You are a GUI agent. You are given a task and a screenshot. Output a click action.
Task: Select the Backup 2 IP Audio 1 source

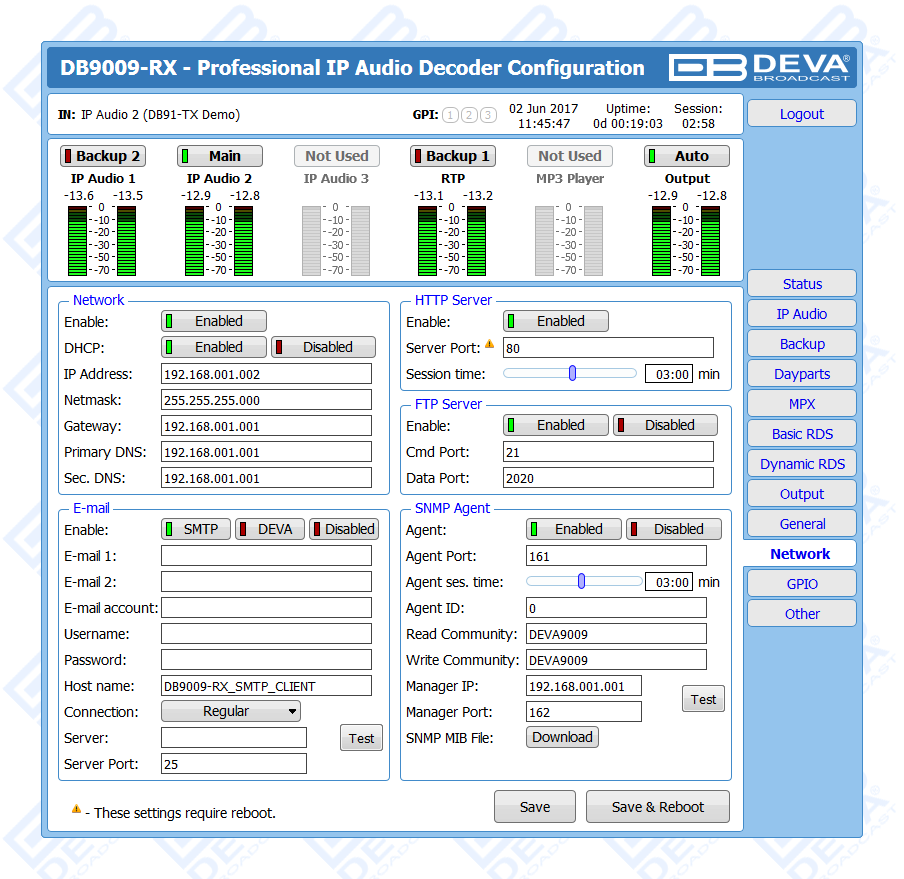click(103, 156)
